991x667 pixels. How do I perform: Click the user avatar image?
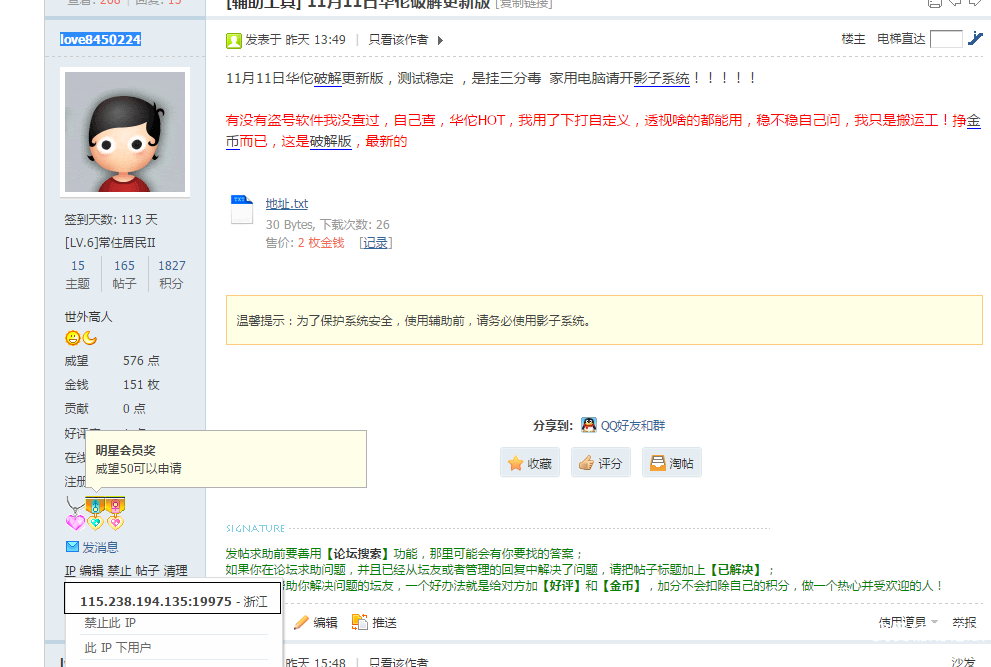coord(124,132)
